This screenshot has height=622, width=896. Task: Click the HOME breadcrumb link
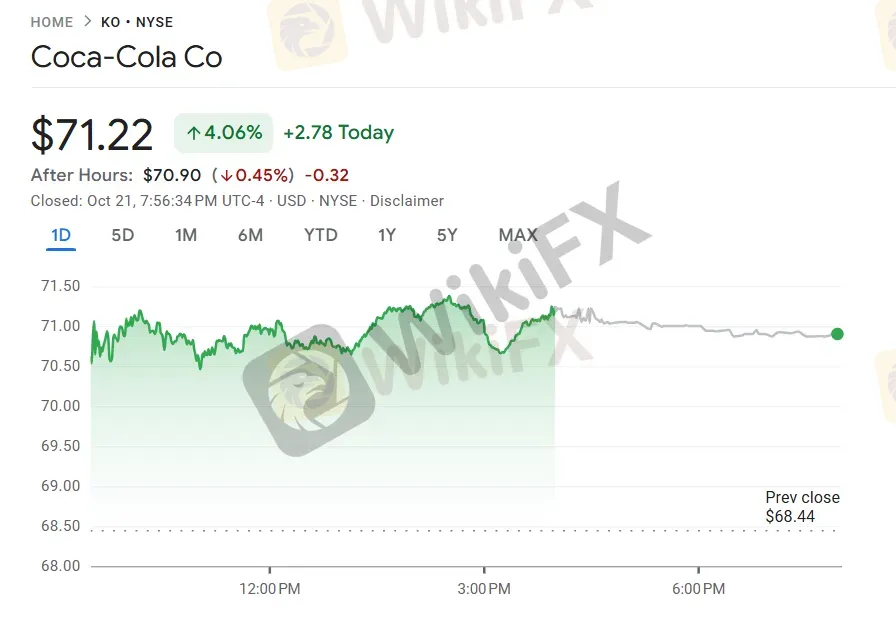[52, 22]
